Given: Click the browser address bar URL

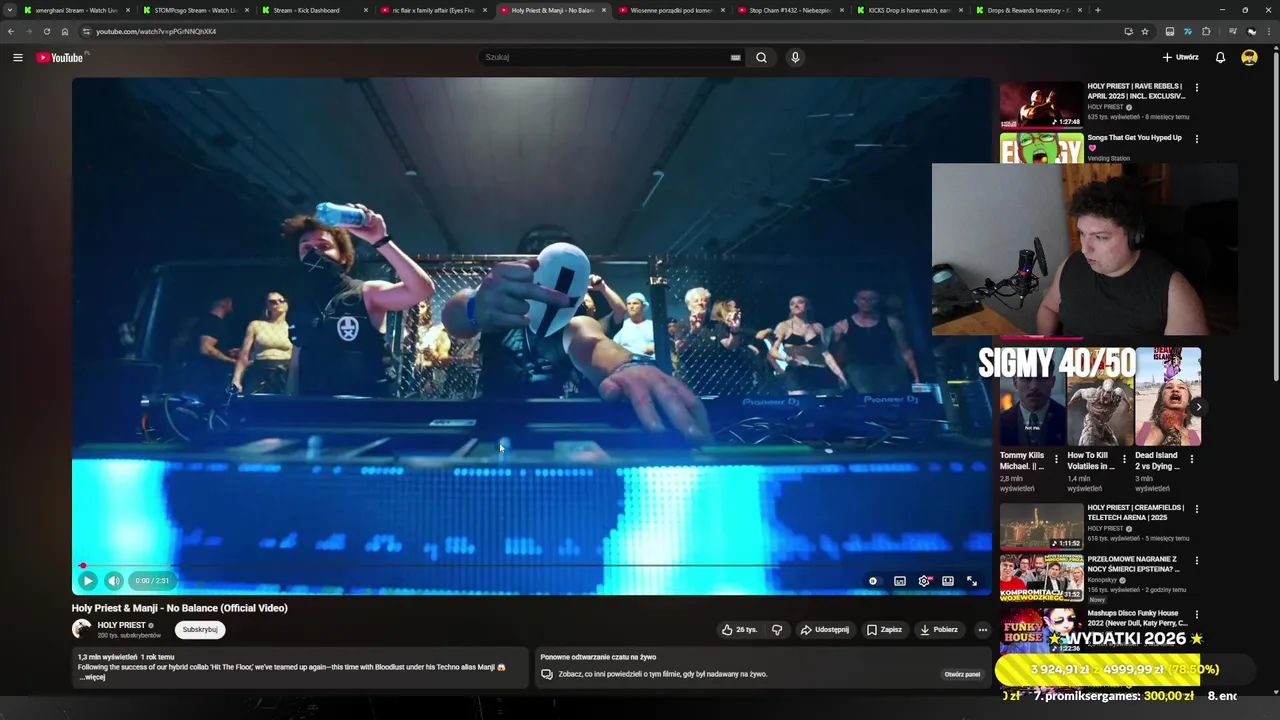Looking at the screenshot, I should coord(156,31).
